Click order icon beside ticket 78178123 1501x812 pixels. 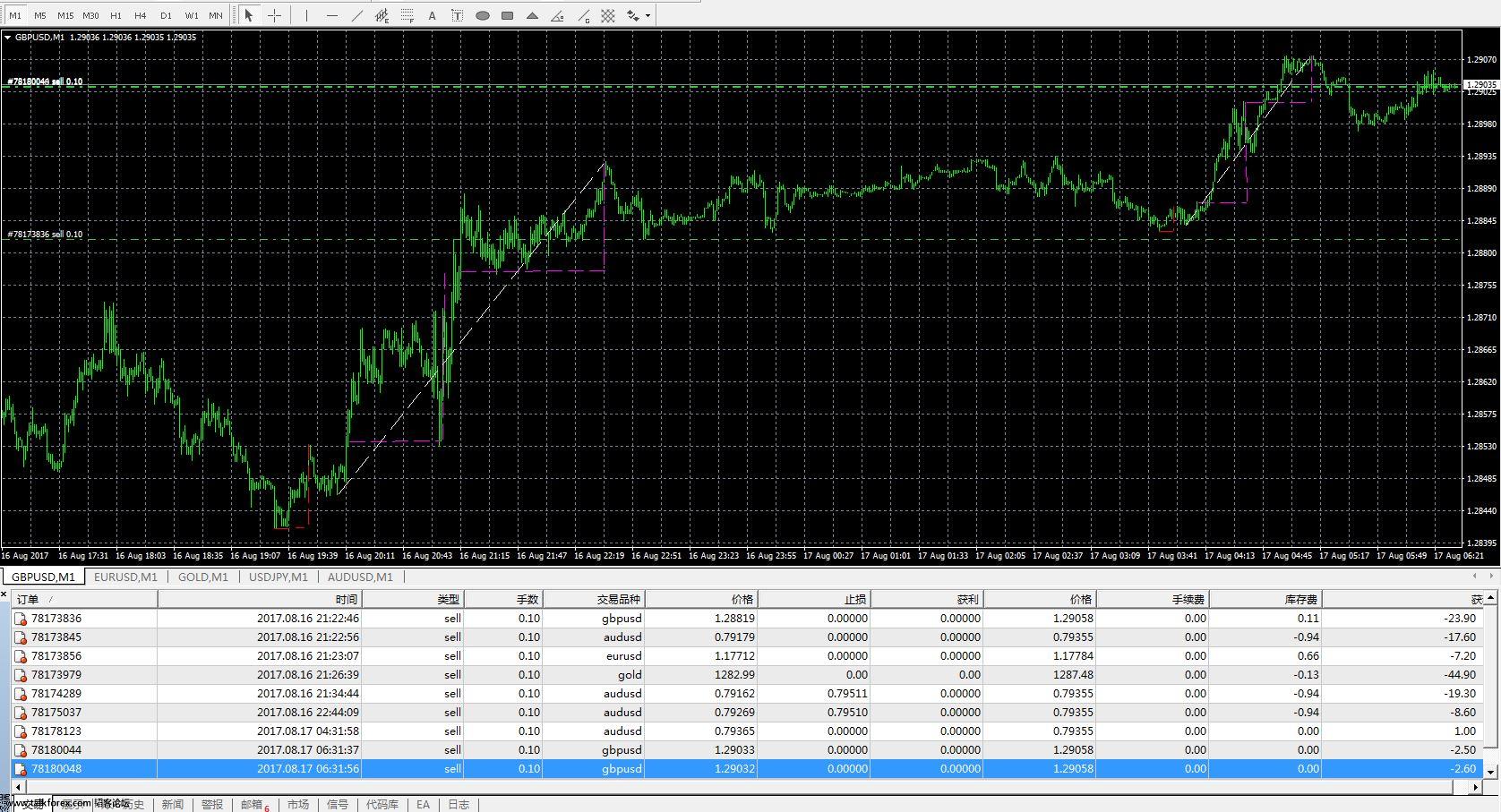[x=21, y=731]
